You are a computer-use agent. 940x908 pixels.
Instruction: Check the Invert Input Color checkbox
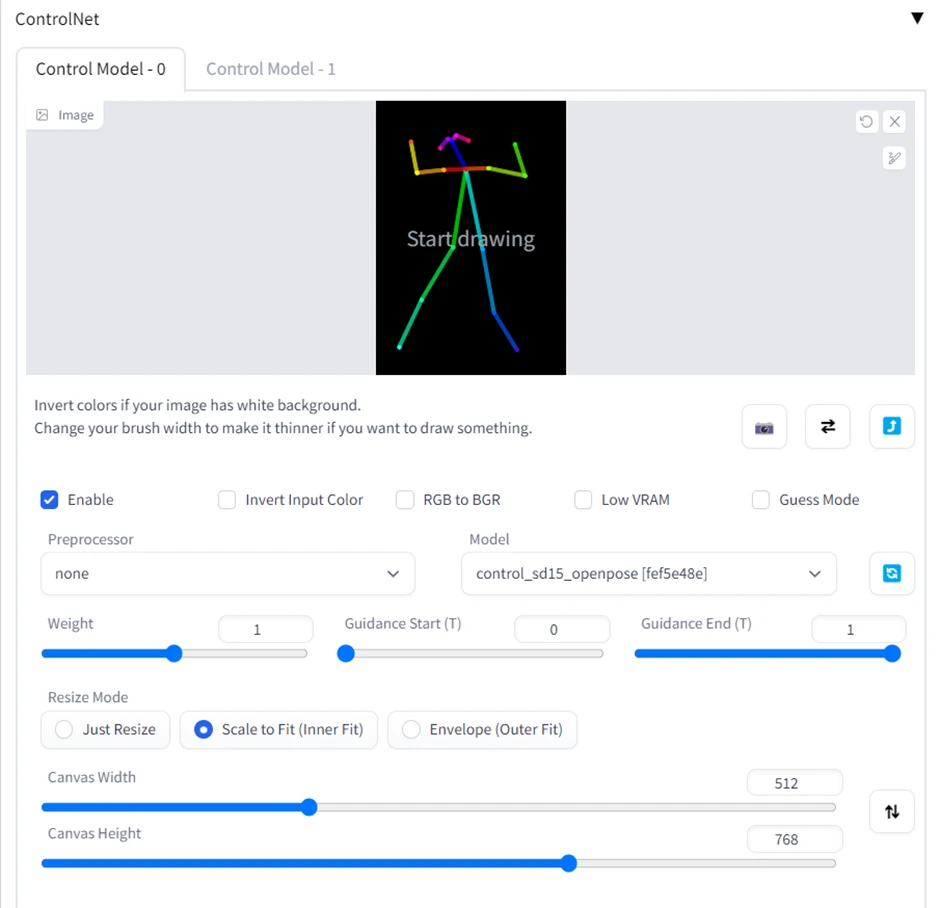[x=227, y=500]
